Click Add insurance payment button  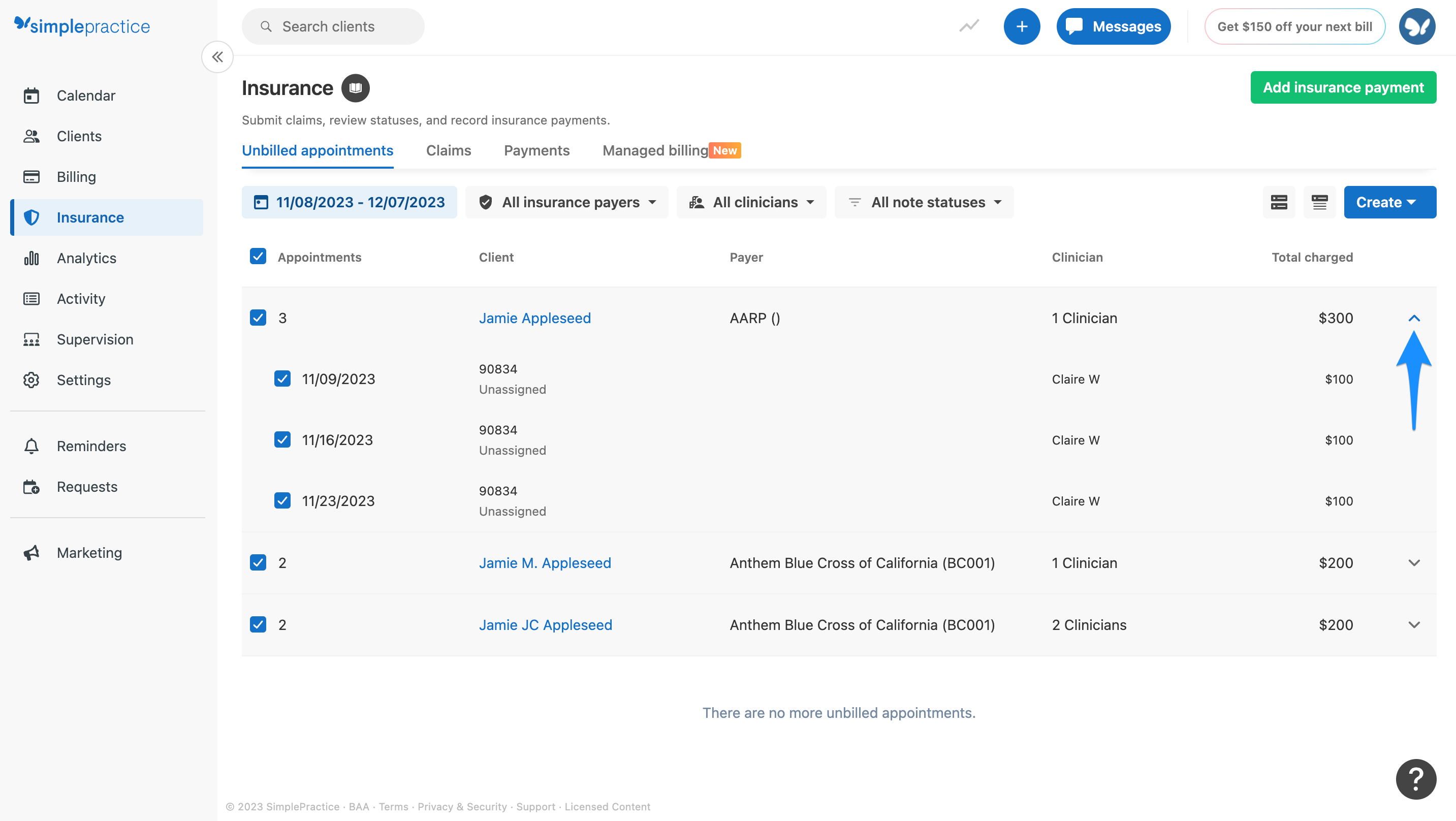tap(1344, 88)
